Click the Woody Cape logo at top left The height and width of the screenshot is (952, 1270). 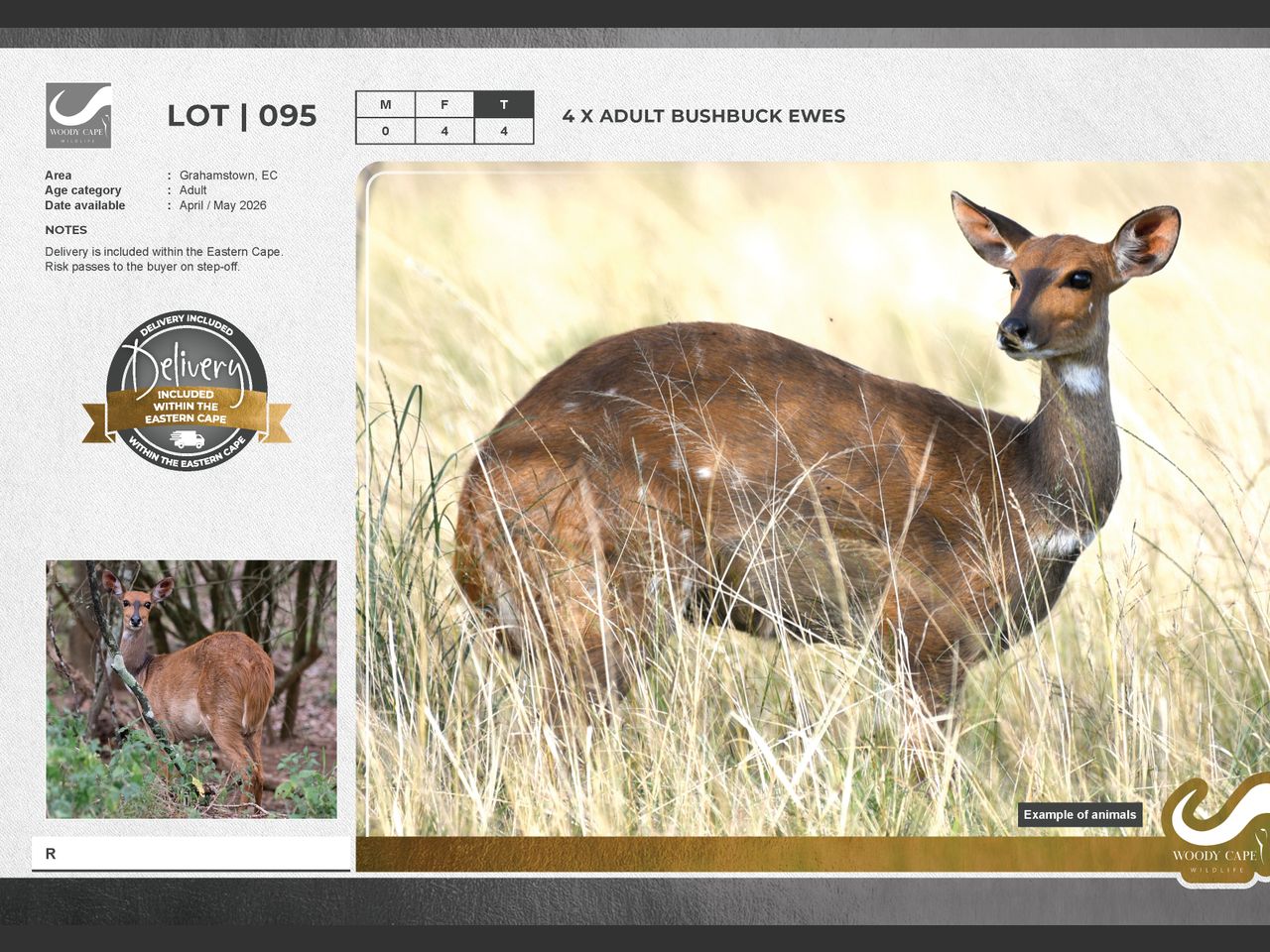[x=78, y=115]
